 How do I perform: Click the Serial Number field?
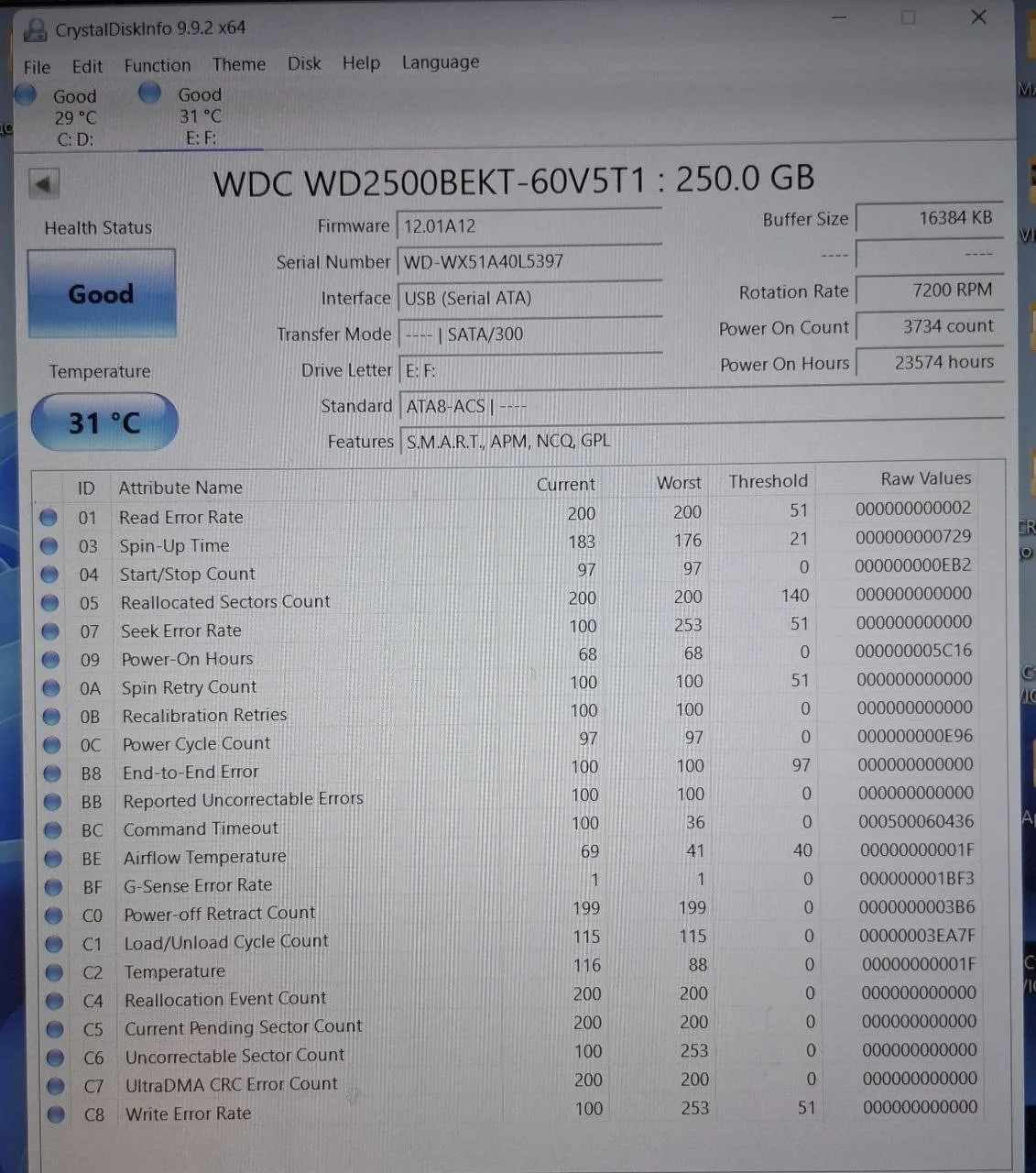pos(529,262)
